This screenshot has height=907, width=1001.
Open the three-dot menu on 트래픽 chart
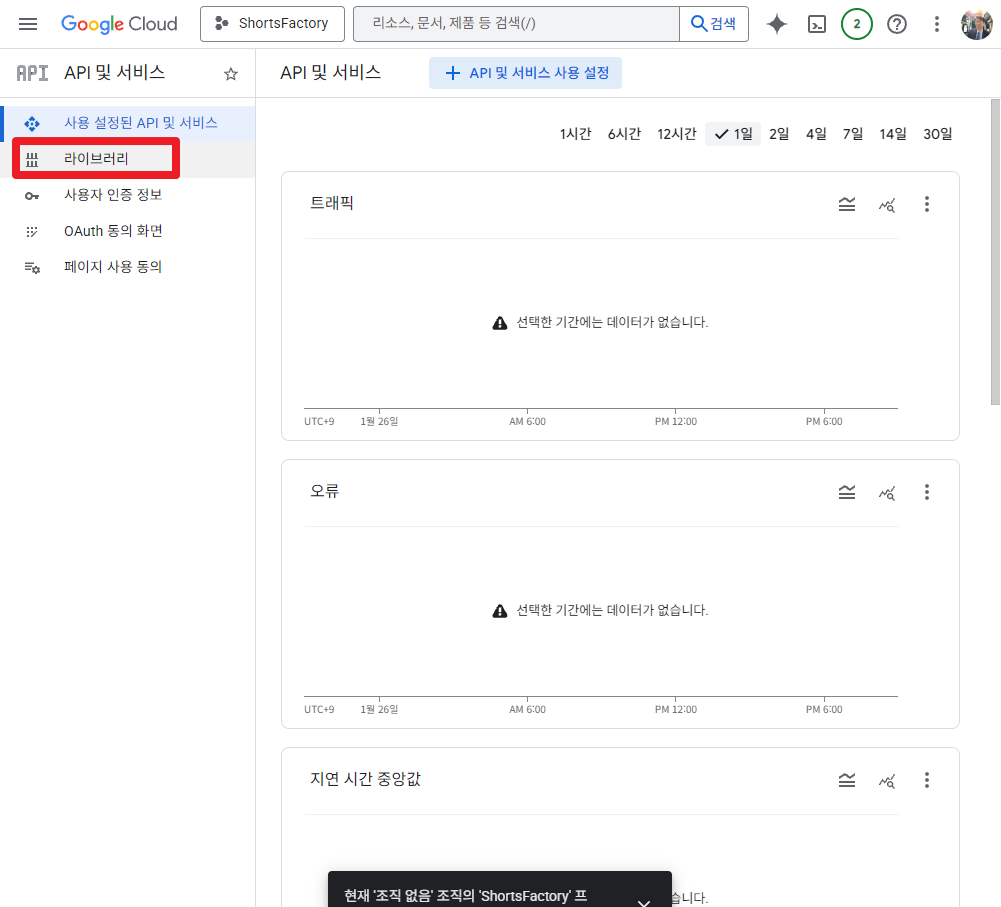(926, 204)
